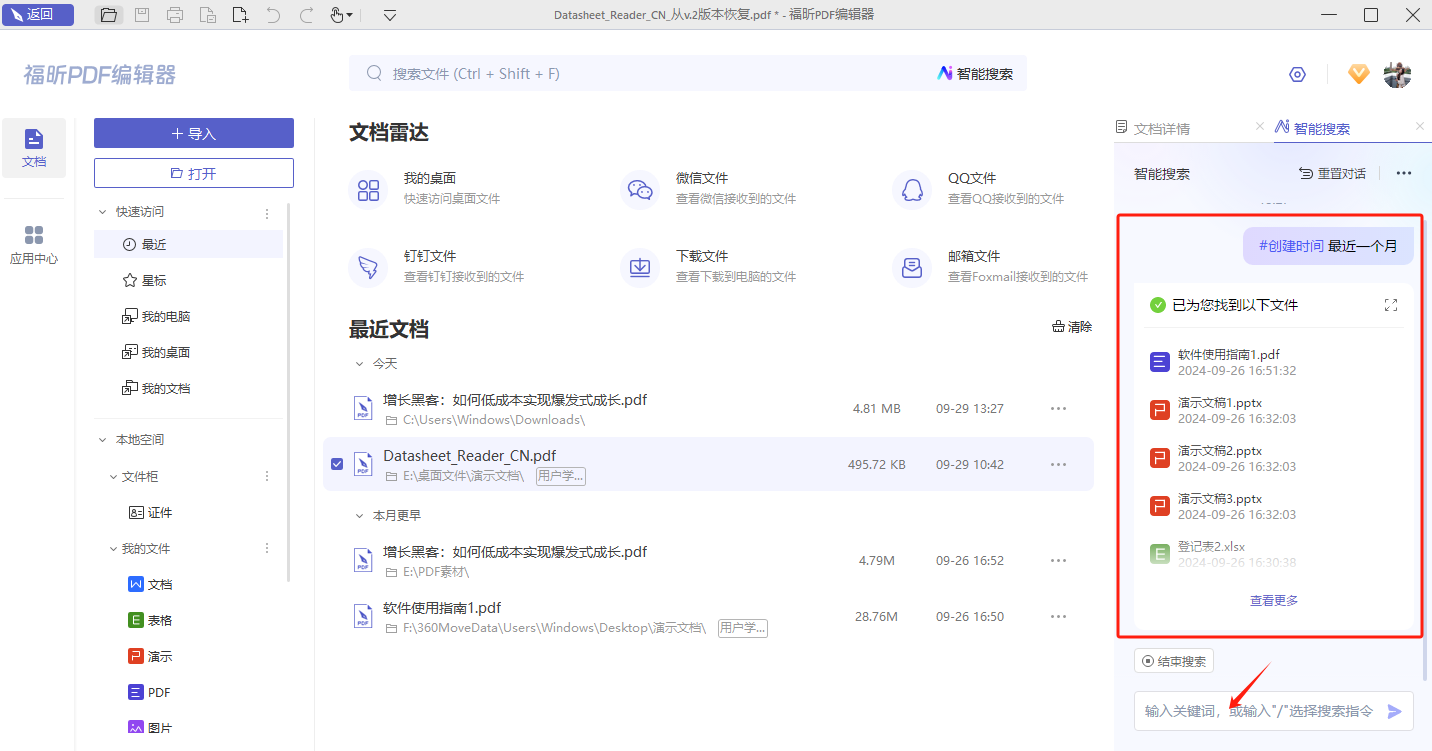Click 结束搜索 to end search
This screenshot has width=1432, height=751.
(1174, 661)
